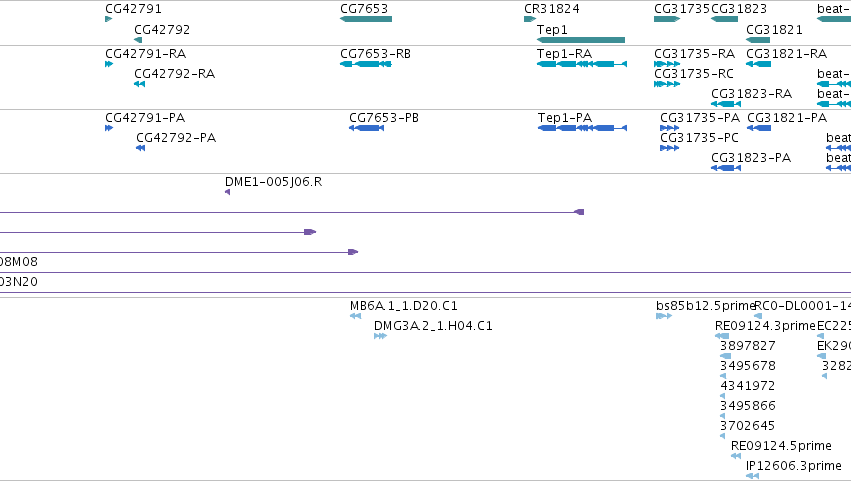The width and height of the screenshot is (851, 481).
Task: Select the CR31824 gene arrow
Action: coord(530,19)
